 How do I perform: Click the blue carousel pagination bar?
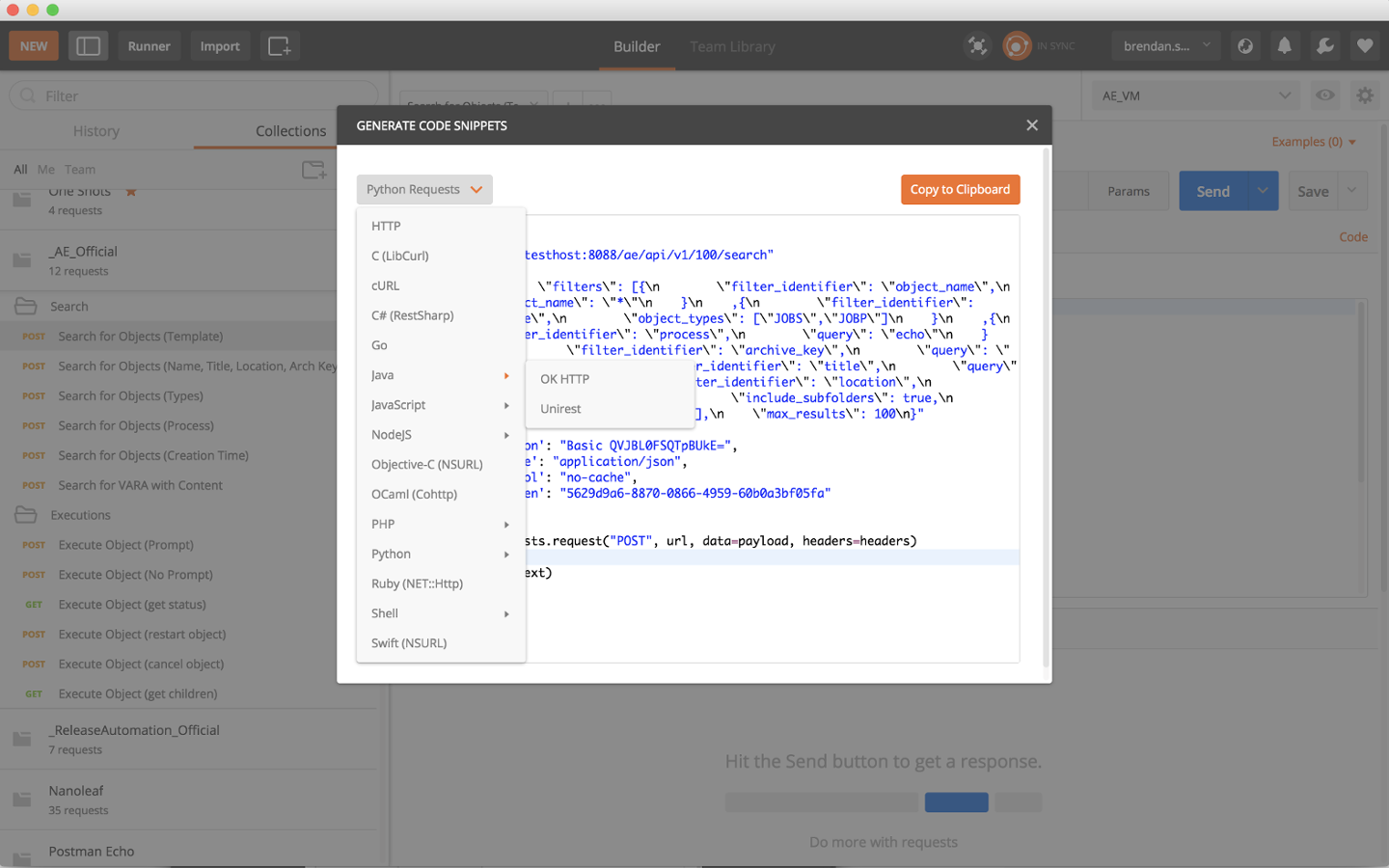[956, 801]
